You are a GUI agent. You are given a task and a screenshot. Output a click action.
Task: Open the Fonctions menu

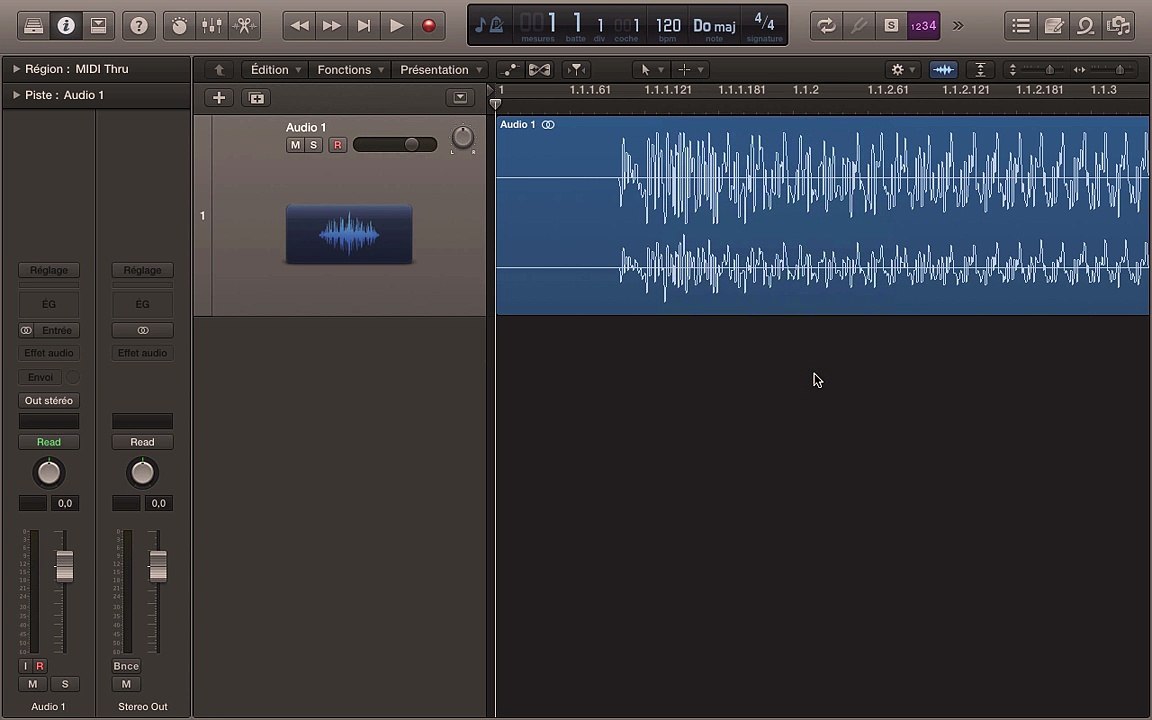(350, 70)
